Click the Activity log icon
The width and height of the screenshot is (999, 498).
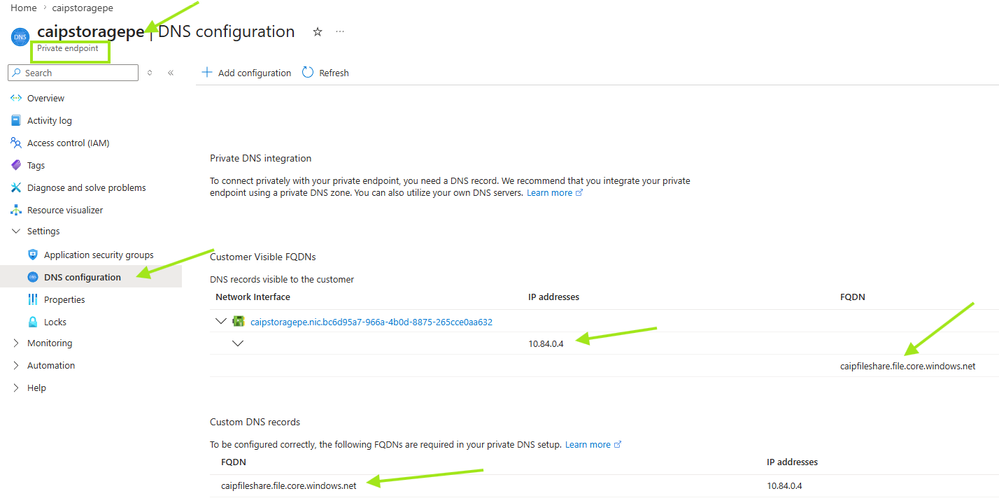[x=17, y=120]
